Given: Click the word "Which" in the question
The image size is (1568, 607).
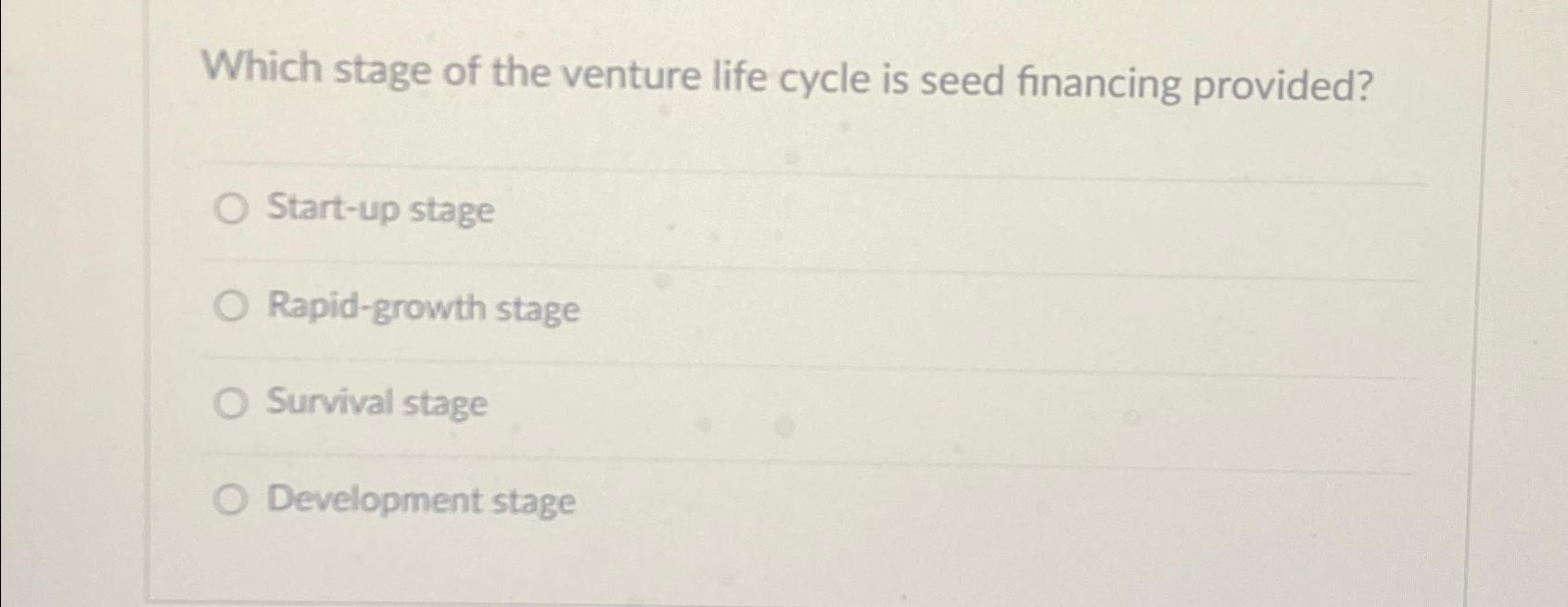Looking at the screenshot, I should coord(261,68).
